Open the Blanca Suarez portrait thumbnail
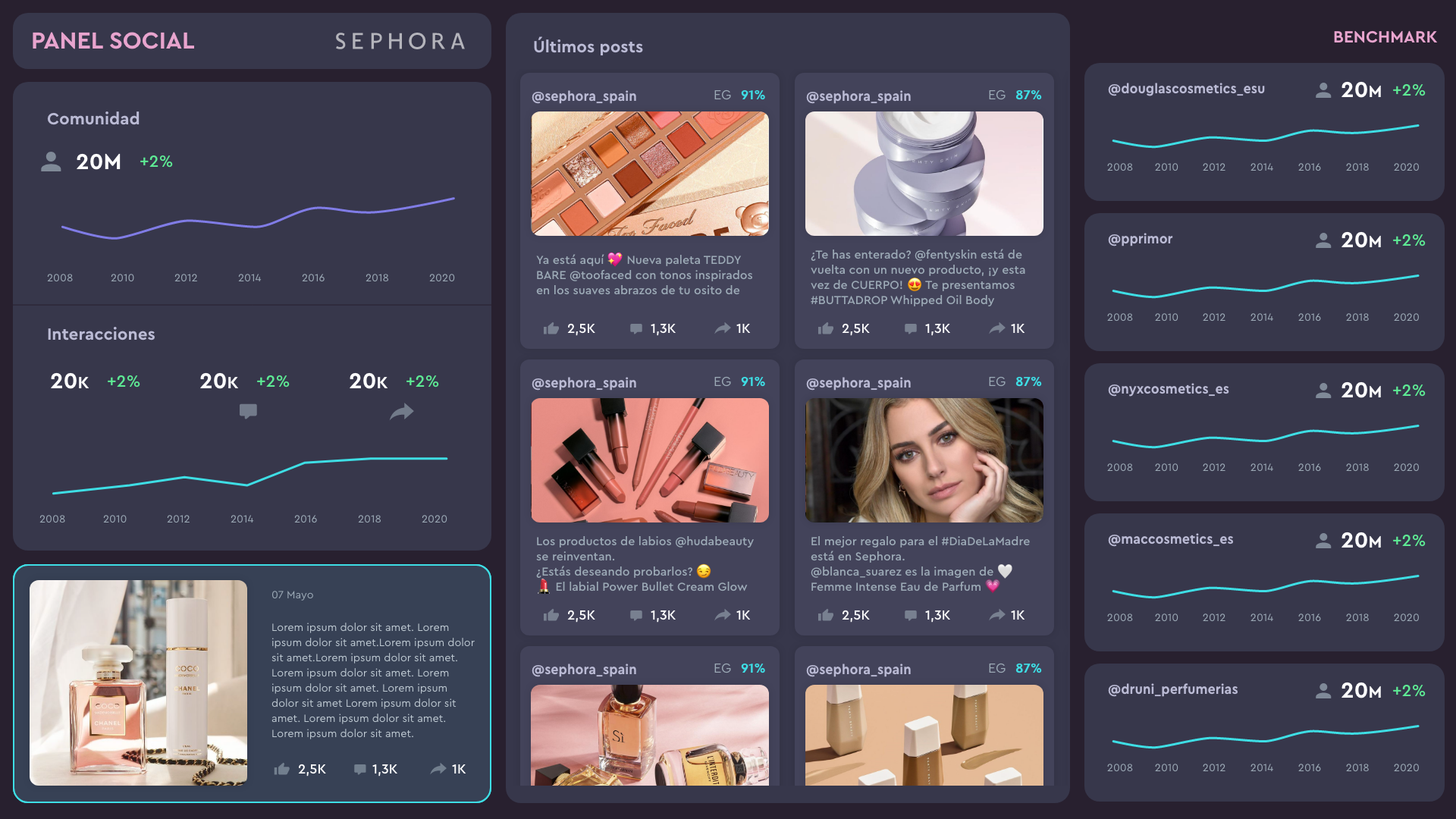The height and width of the screenshot is (819, 1456). pos(924,460)
